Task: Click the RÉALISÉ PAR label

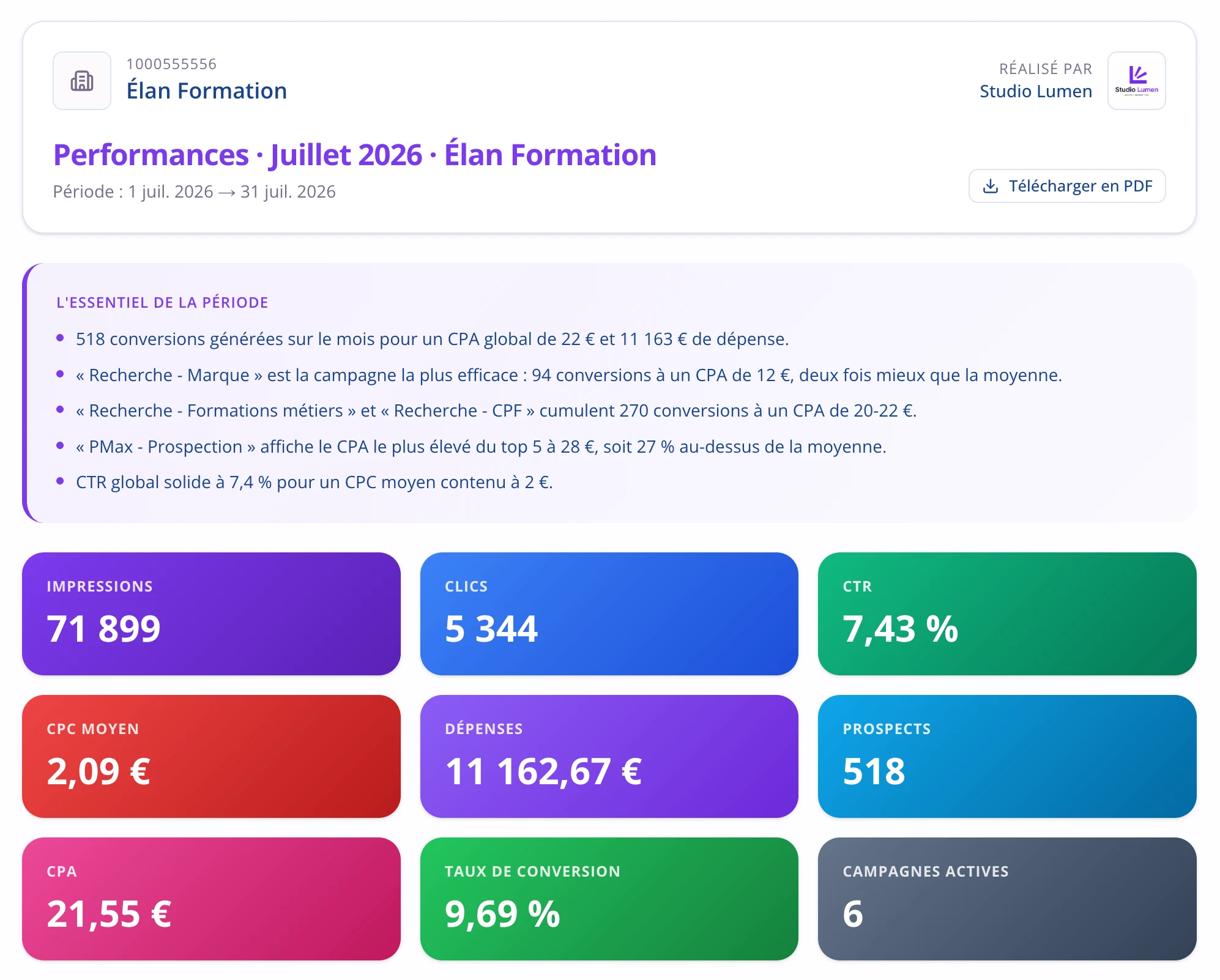Action: click(1045, 69)
